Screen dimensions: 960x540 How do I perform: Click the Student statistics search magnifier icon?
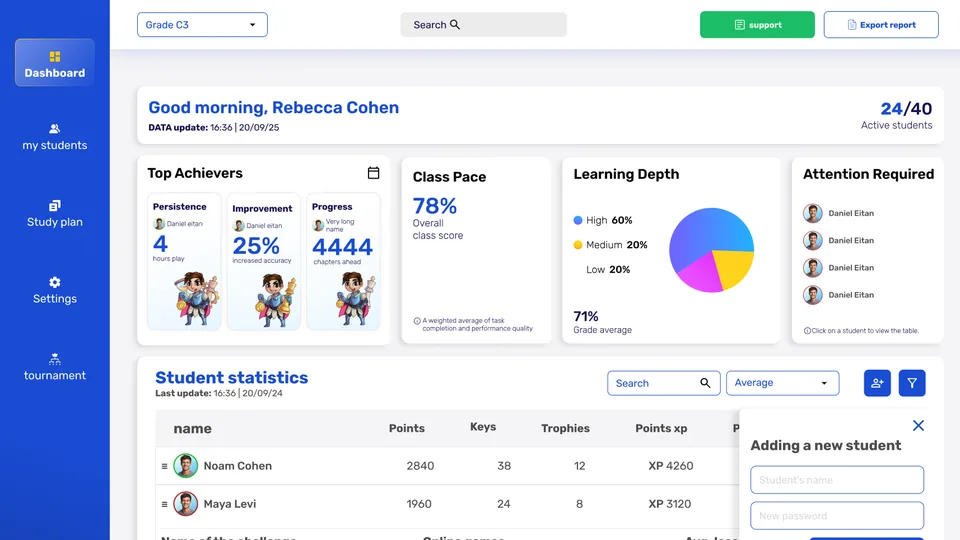tap(705, 383)
